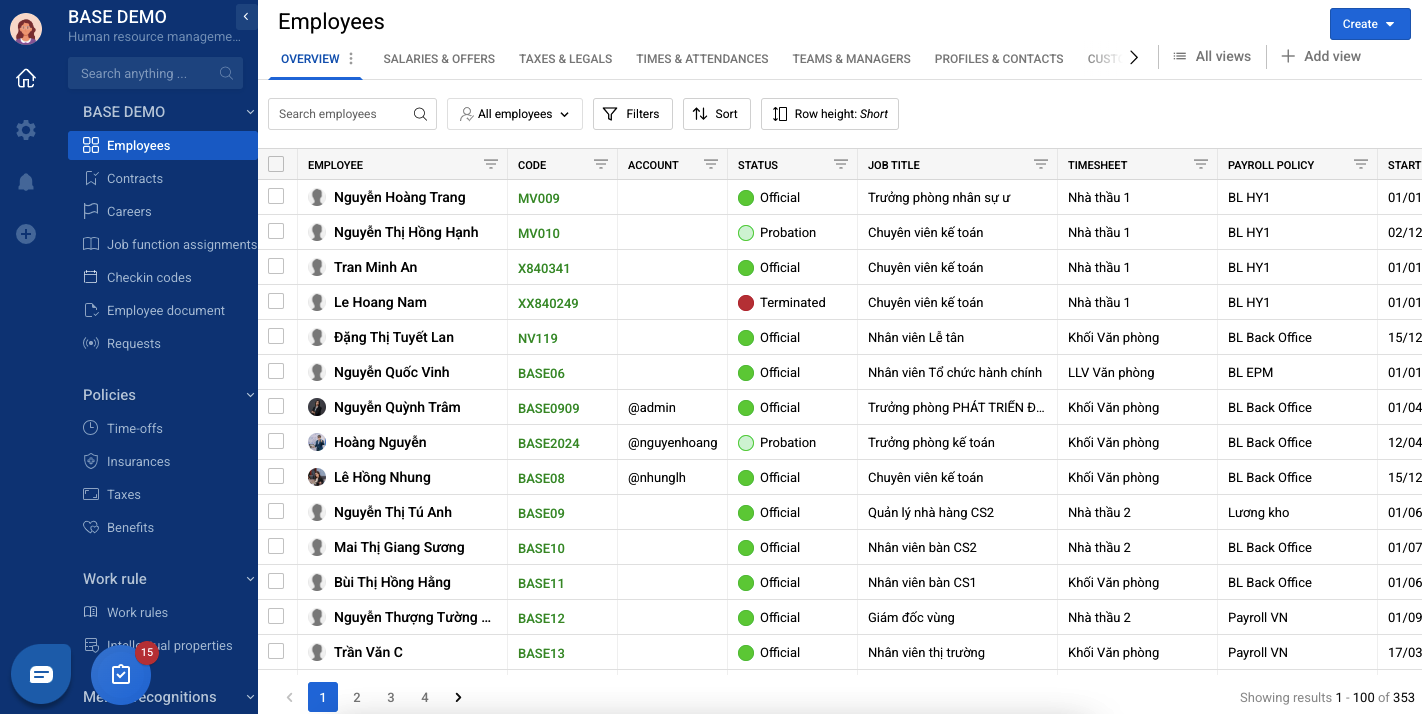Select checkbox for Nguyễn Quốc Vinh
The width and height of the screenshot is (1422, 714).
coord(276,371)
